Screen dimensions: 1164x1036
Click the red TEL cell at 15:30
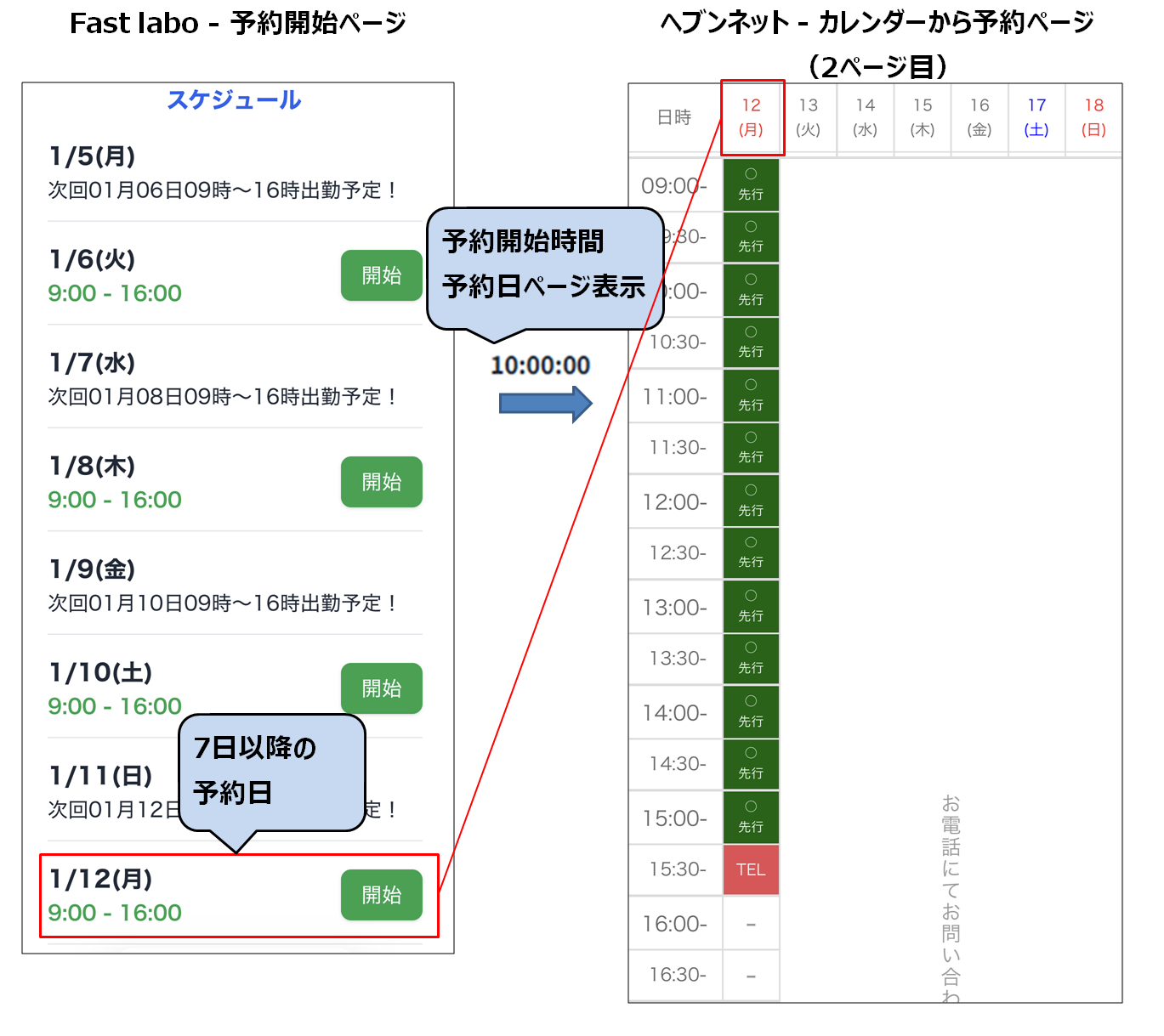tap(752, 869)
